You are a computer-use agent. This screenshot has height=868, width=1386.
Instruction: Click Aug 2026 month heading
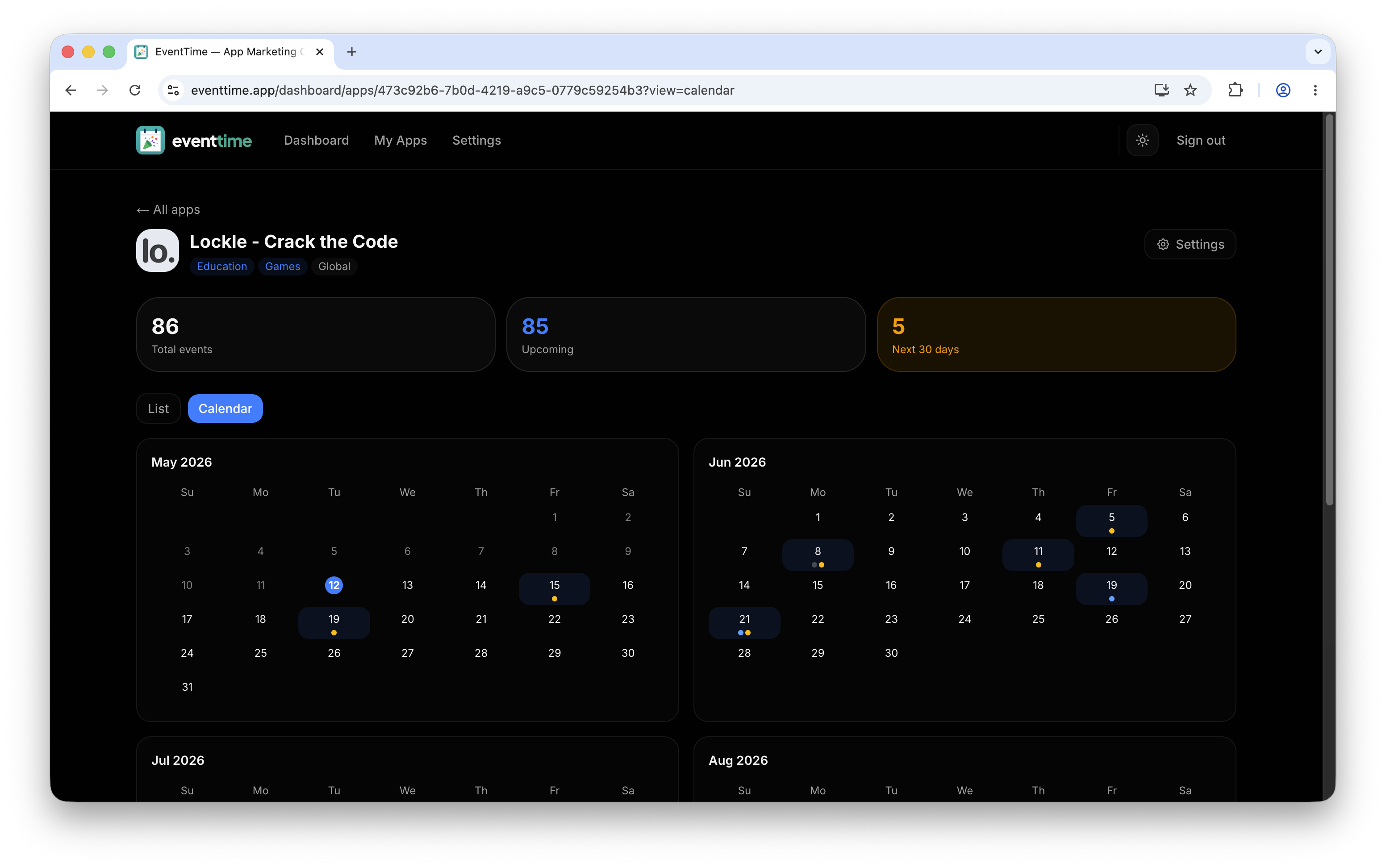pos(738,760)
